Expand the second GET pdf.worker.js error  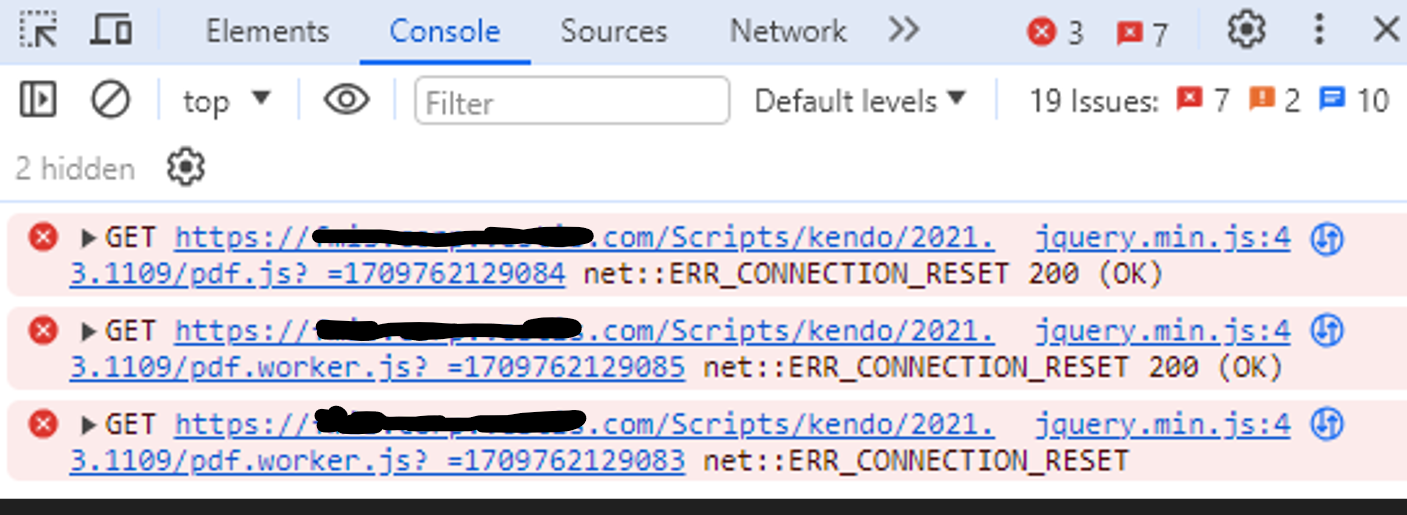click(x=89, y=331)
